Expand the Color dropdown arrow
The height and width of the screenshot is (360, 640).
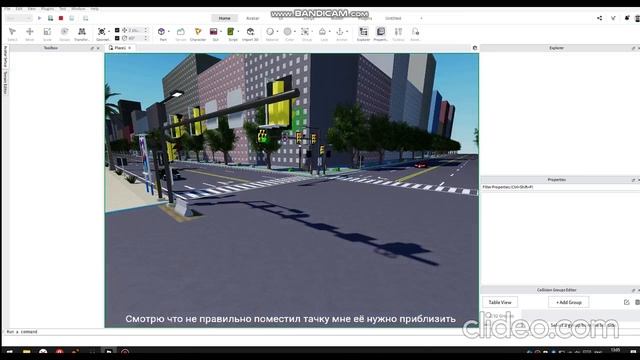click(295, 32)
